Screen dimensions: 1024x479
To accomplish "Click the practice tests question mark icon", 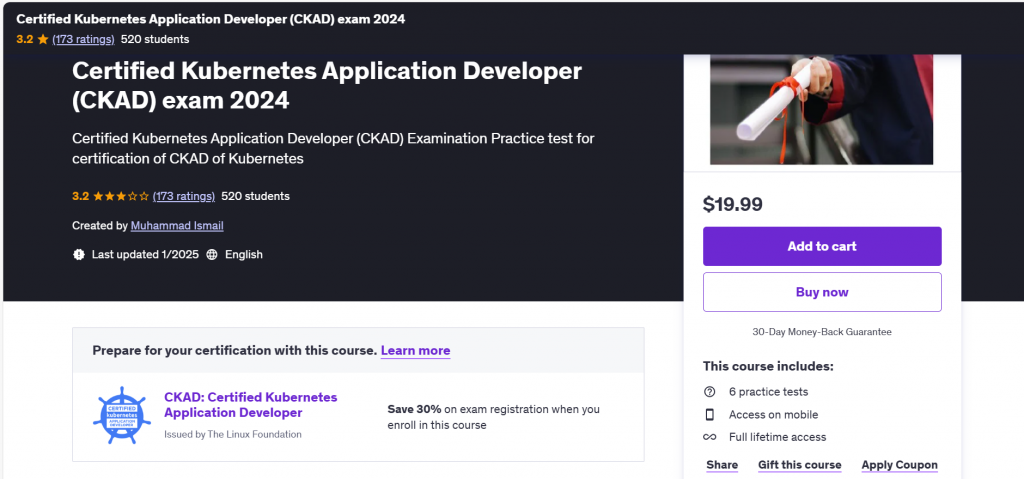I will click(709, 392).
